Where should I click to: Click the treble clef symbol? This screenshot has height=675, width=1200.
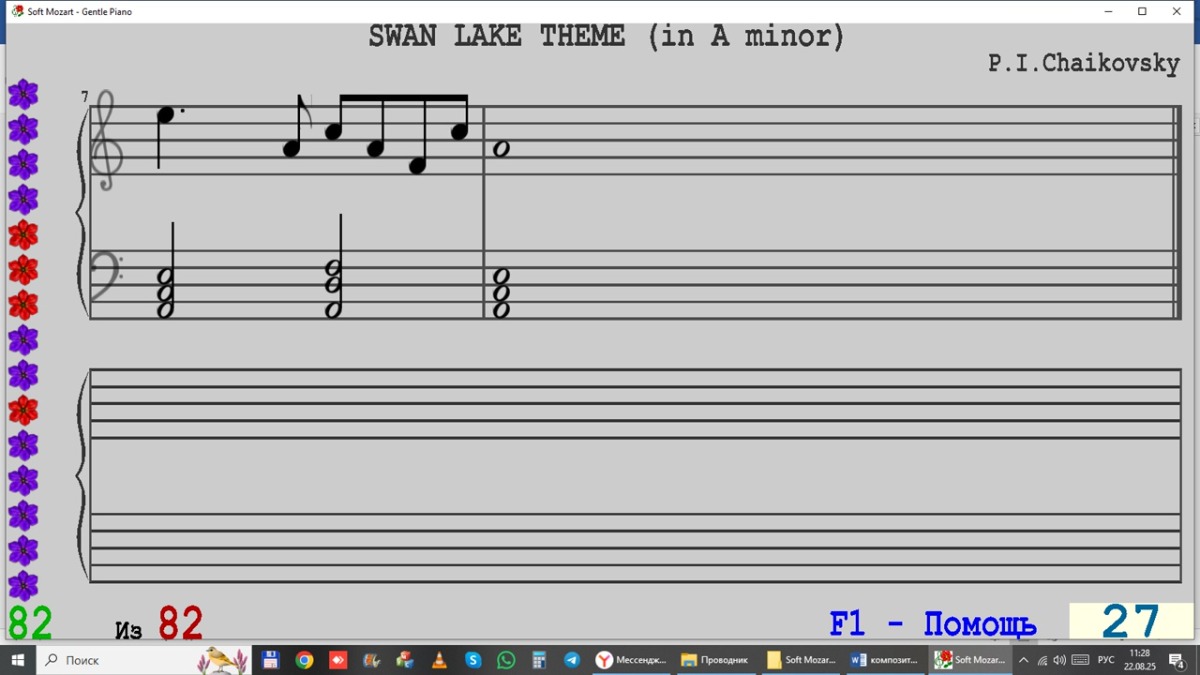pyautogui.click(x=107, y=140)
